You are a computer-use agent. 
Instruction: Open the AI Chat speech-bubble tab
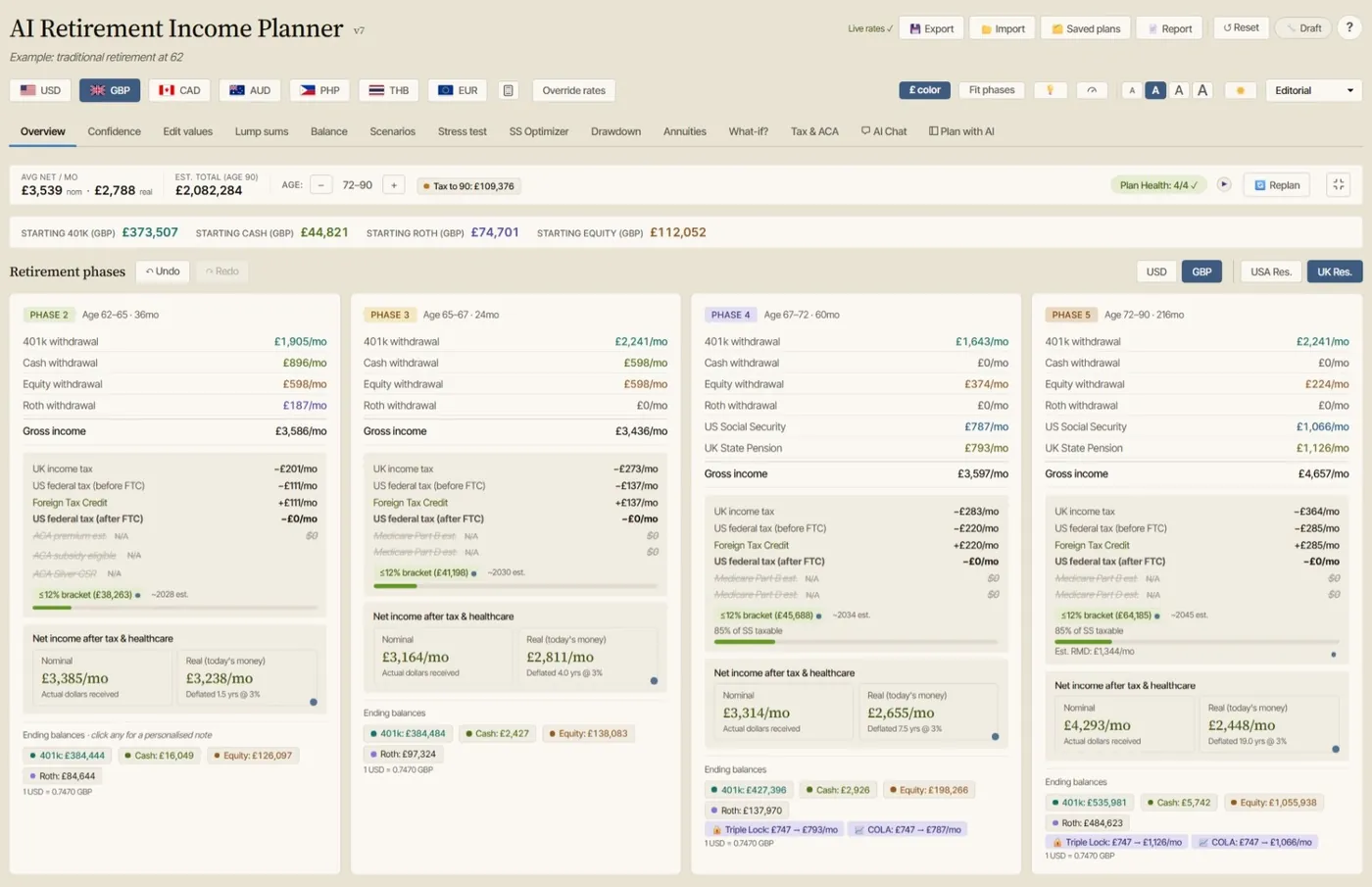point(884,131)
